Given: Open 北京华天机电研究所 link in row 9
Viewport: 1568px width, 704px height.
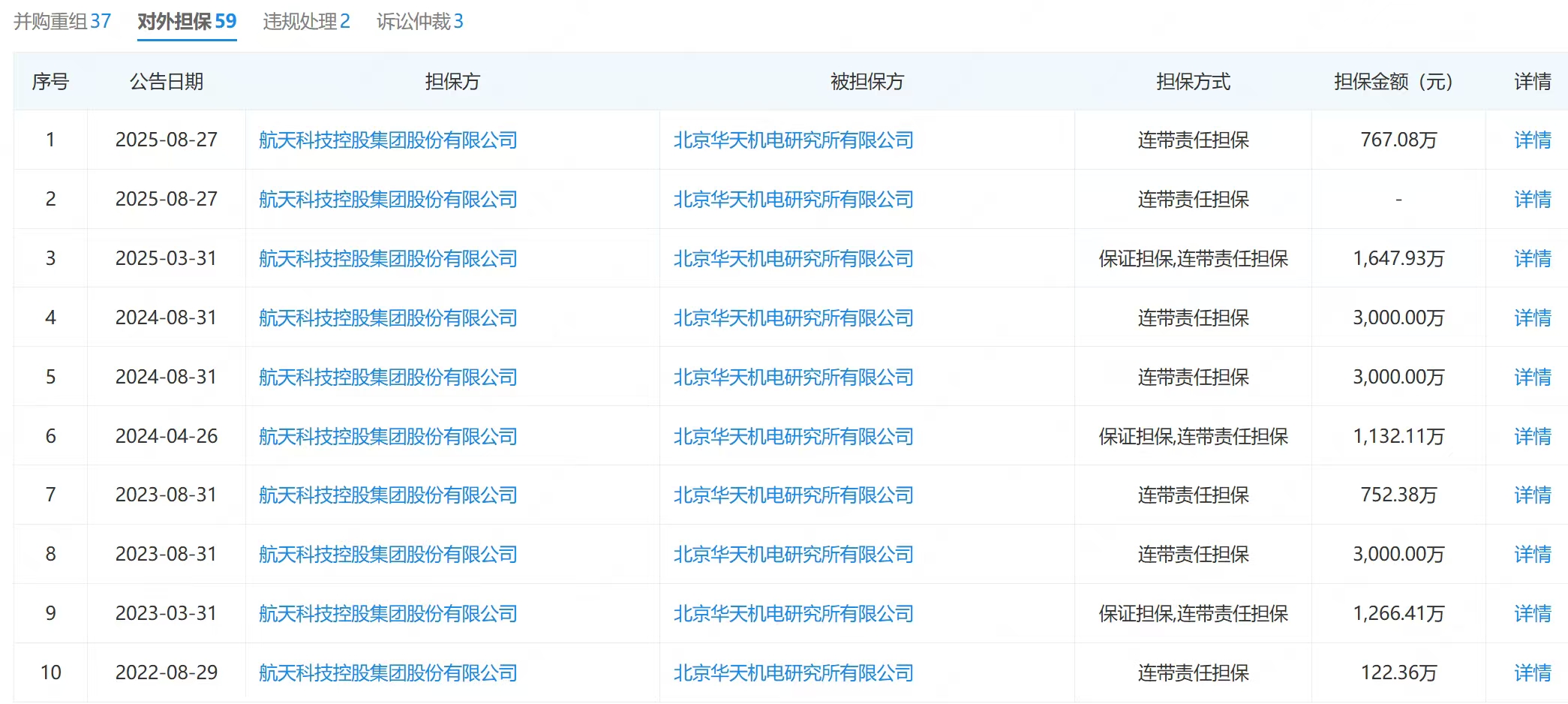Looking at the screenshot, I should tap(793, 614).
